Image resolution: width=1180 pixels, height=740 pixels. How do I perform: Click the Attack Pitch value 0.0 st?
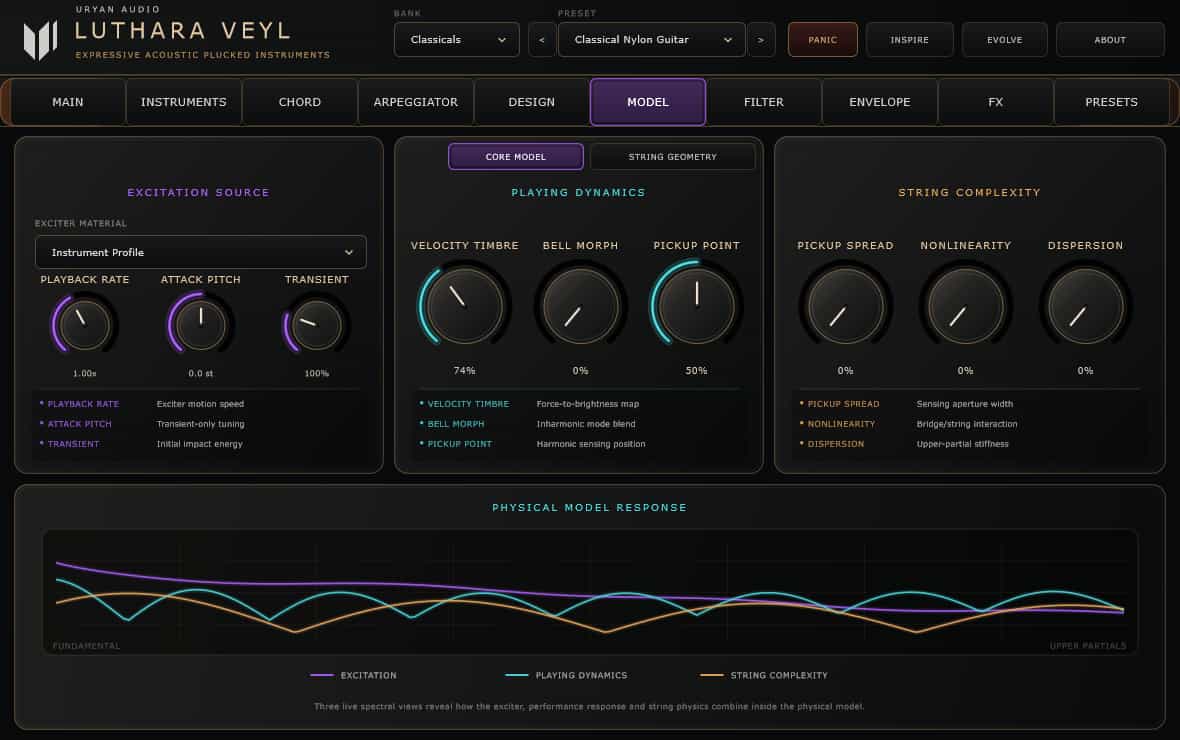pyautogui.click(x=201, y=373)
